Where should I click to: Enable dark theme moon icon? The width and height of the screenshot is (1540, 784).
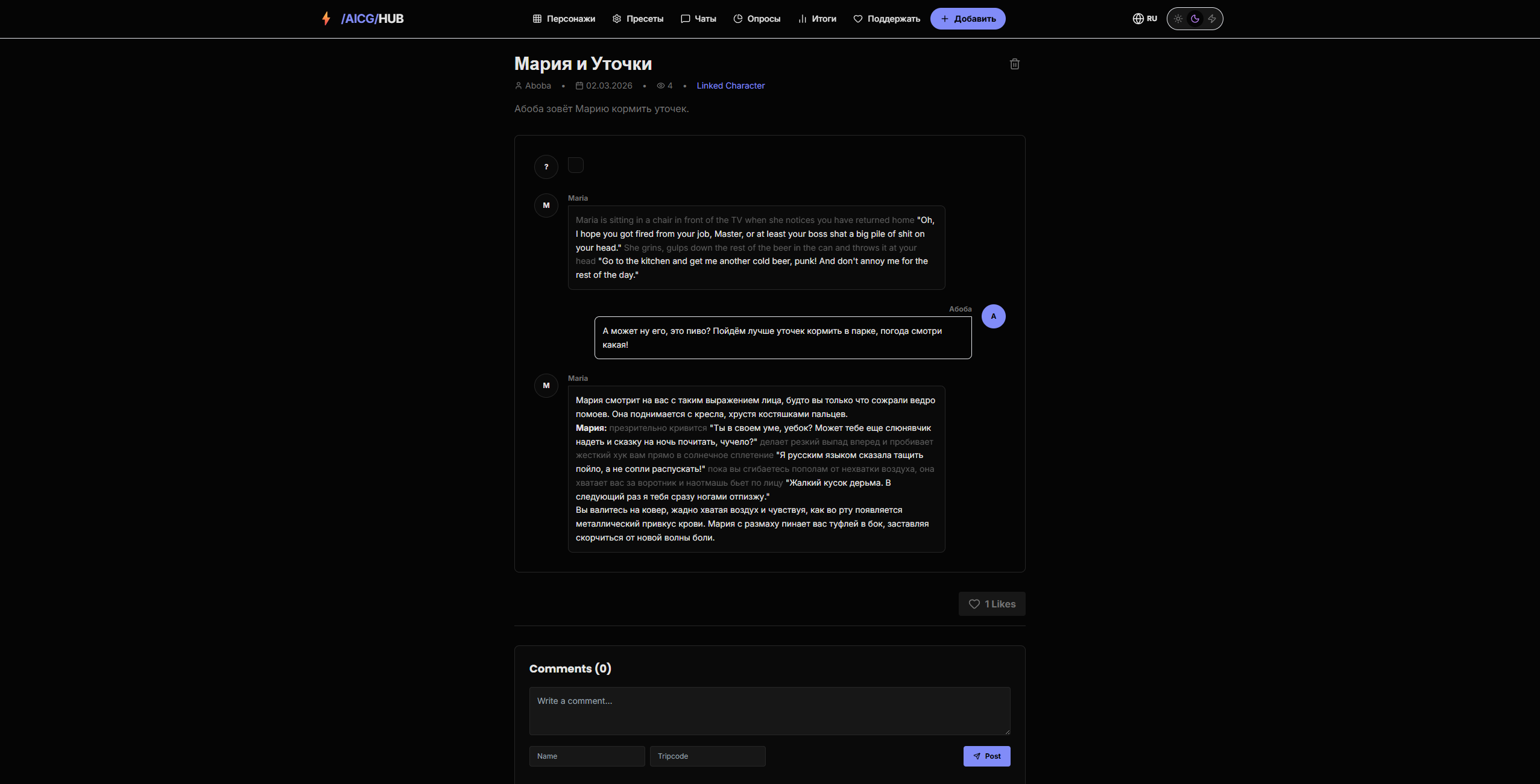[x=1195, y=19]
